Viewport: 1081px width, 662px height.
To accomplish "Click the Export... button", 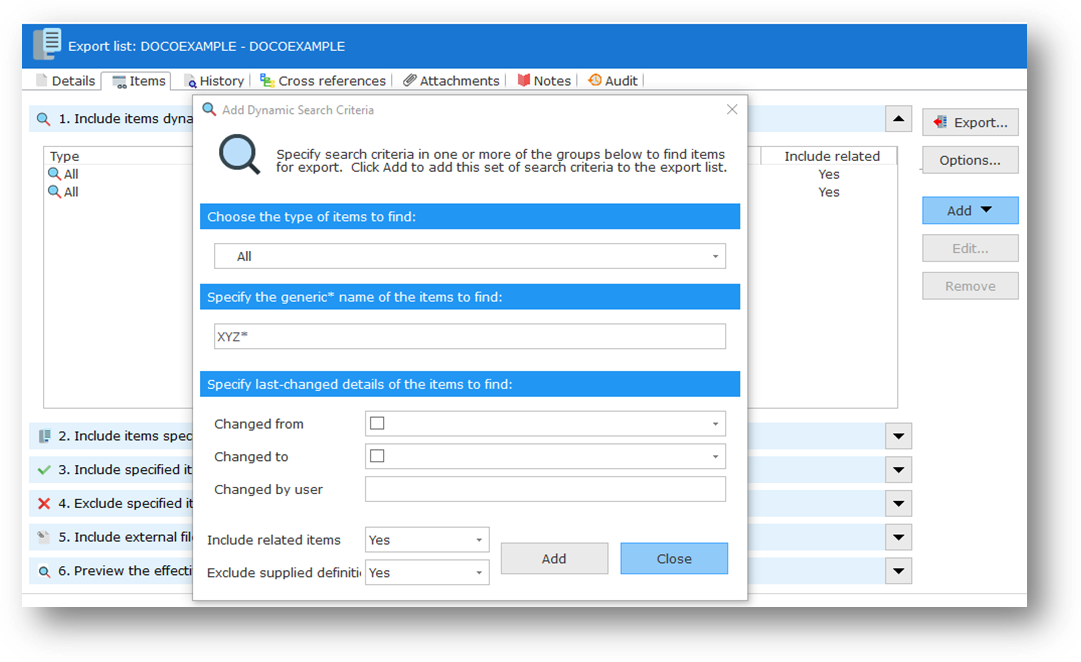I will pyautogui.click(x=970, y=122).
